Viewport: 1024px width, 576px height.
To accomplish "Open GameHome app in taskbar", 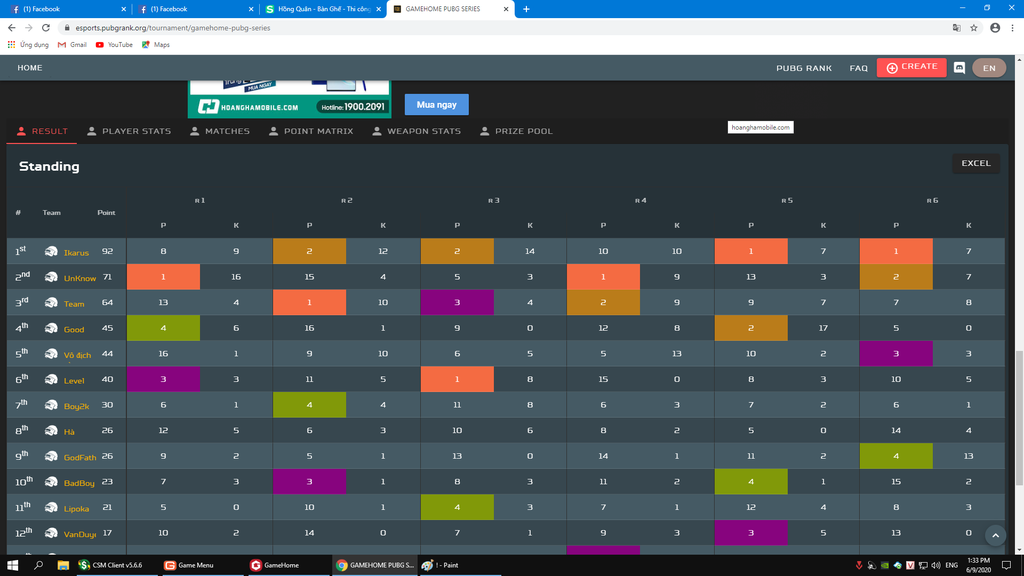I will click(281, 565).
